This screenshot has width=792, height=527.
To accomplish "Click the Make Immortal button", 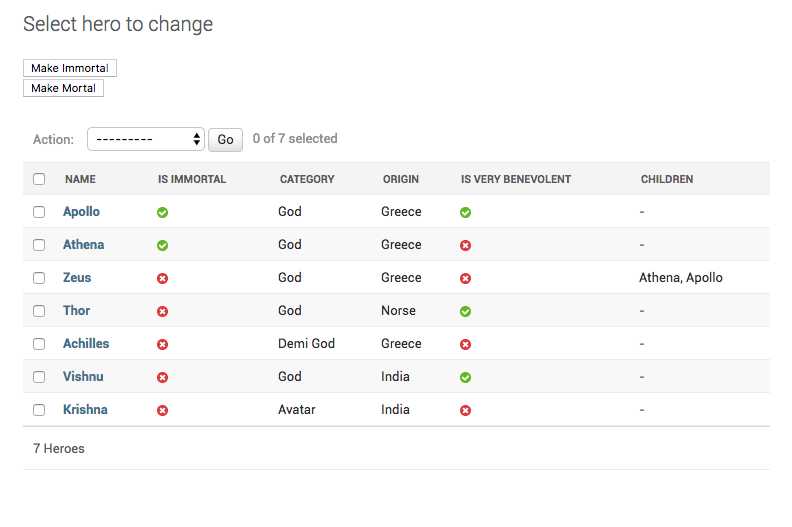I will click(x=70, y=68).
